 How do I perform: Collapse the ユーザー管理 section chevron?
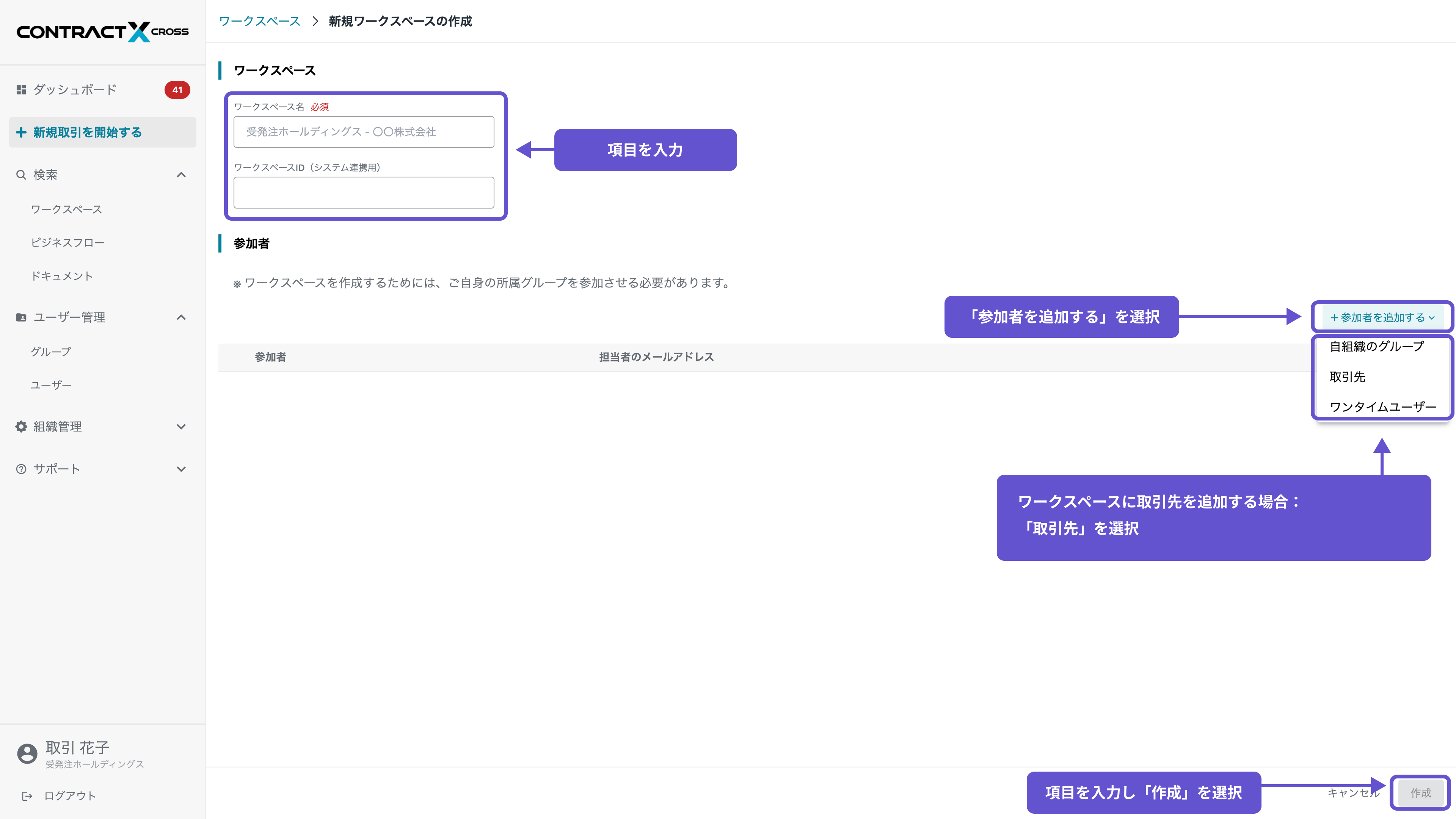coord(182,317)
